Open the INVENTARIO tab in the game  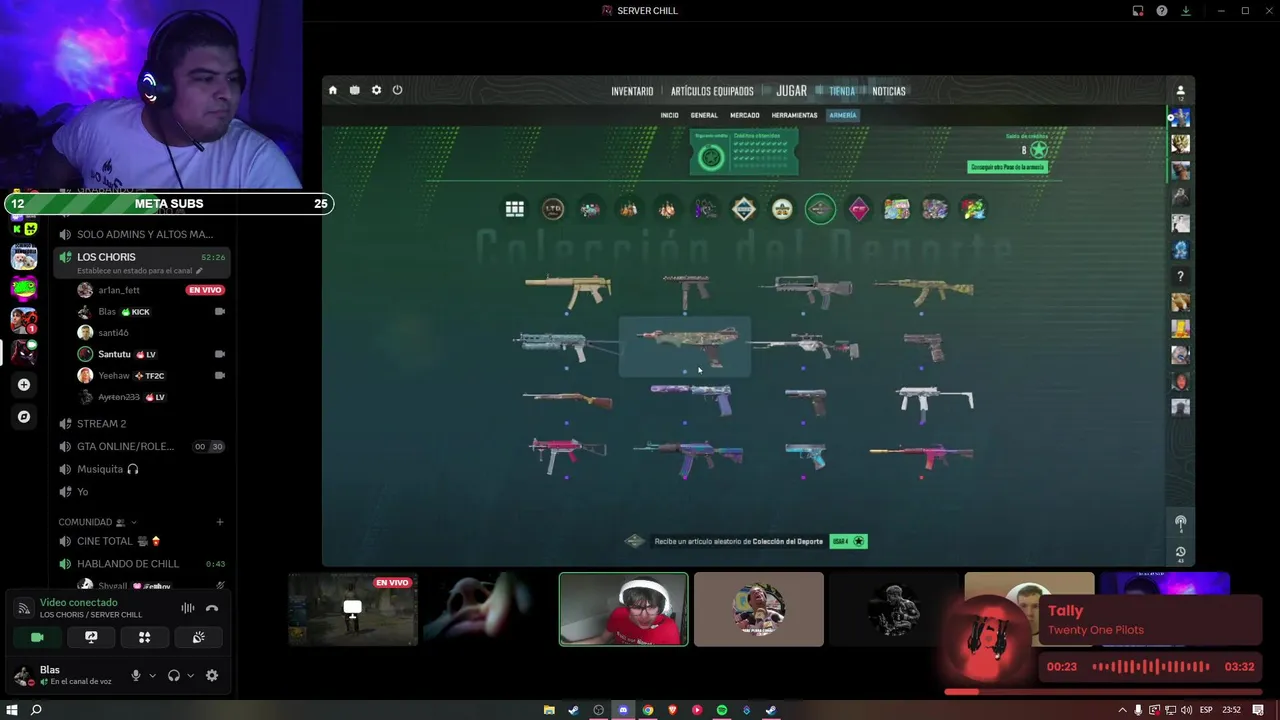click(632, 91)
